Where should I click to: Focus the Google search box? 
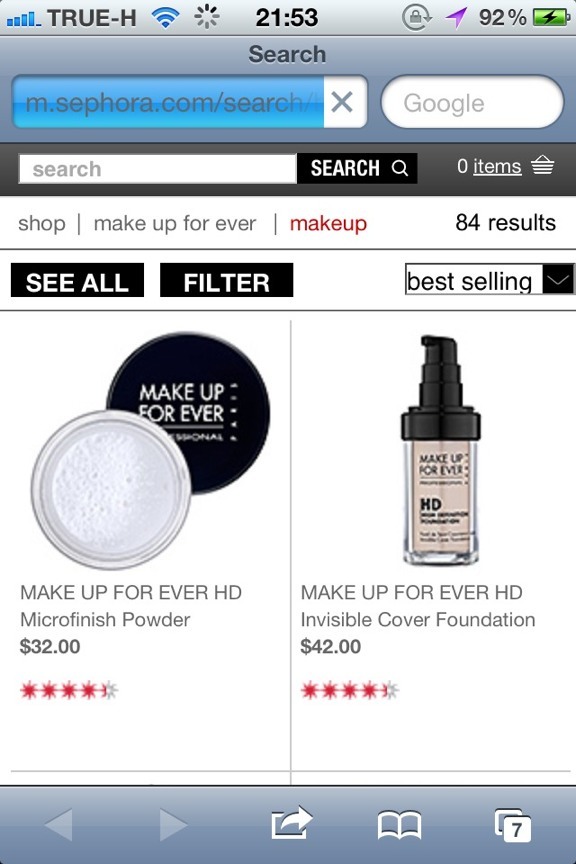pos(472,102)
